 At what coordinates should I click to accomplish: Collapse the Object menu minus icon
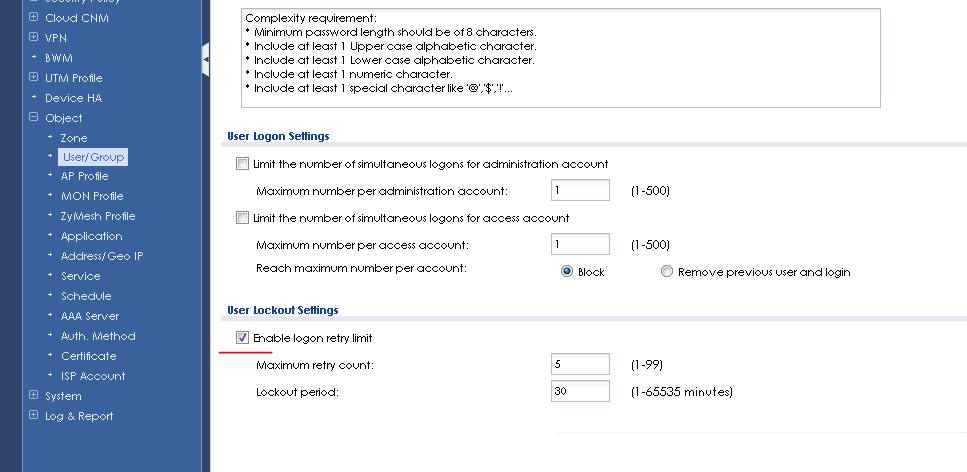pos(34,118)
